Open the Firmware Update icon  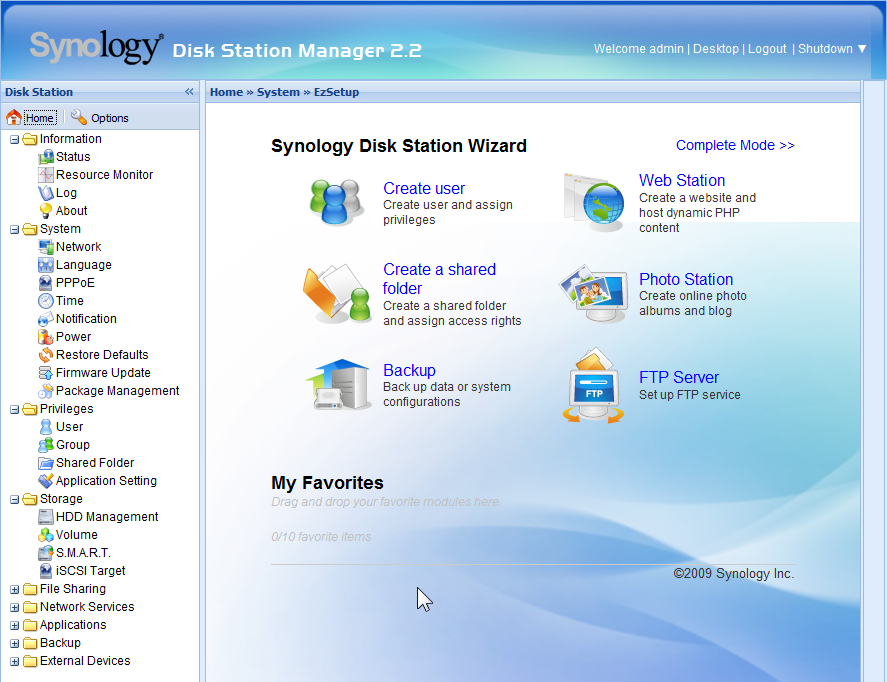pos(46,373)
